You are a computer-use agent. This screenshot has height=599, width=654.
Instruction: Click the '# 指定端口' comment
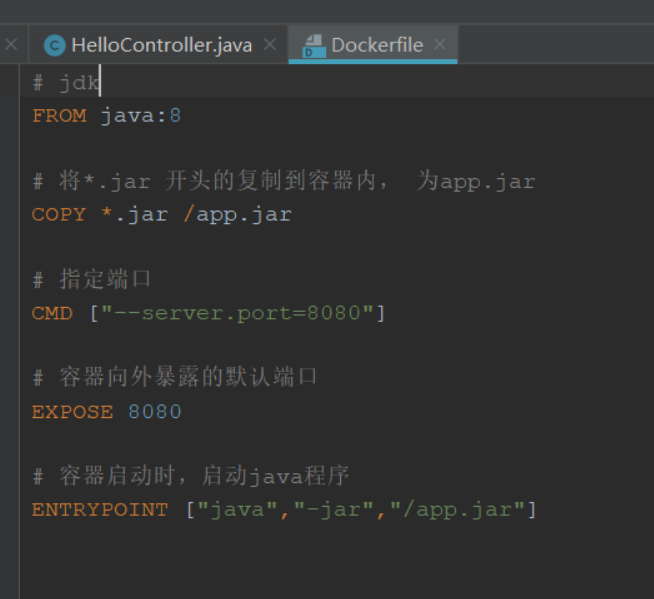coord(91,279)
